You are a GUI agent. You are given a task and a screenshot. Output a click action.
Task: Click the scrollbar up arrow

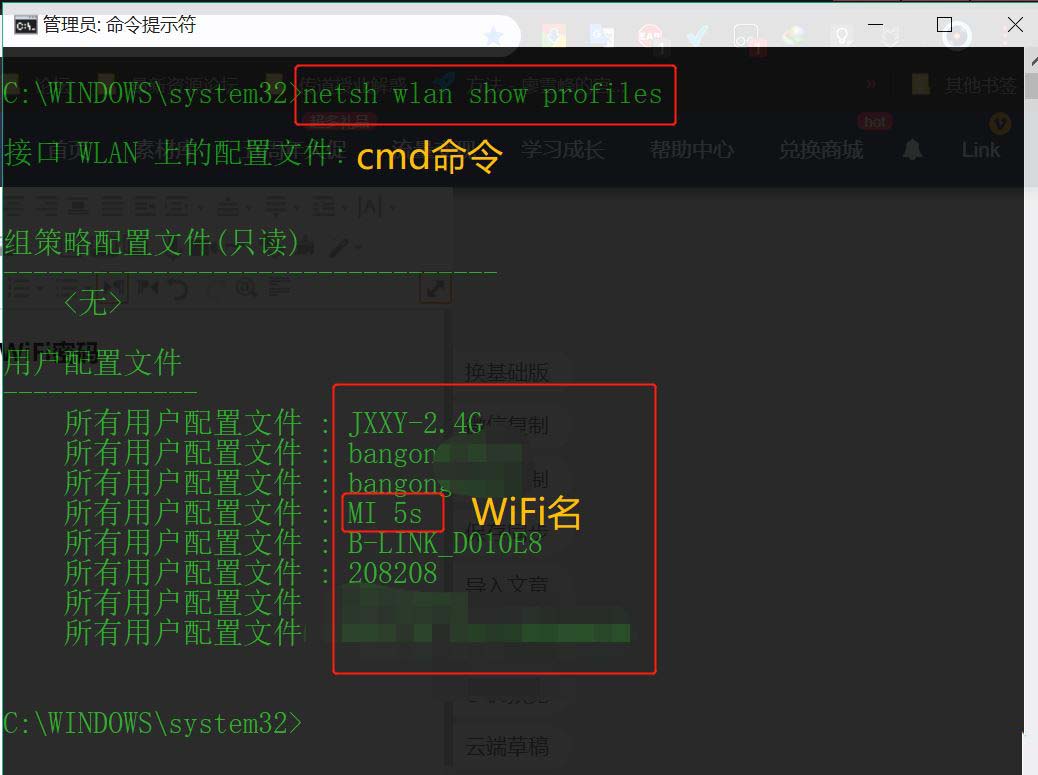(1033, 61)
